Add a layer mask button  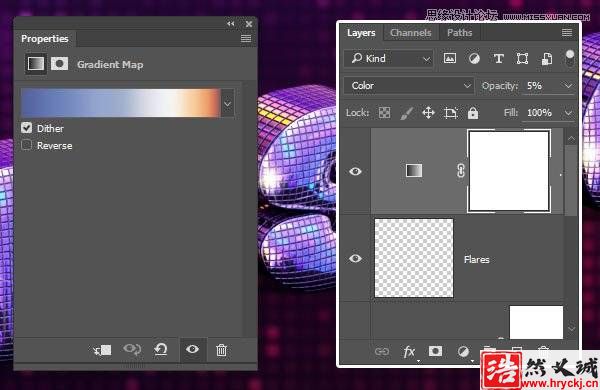pos(435,351)
